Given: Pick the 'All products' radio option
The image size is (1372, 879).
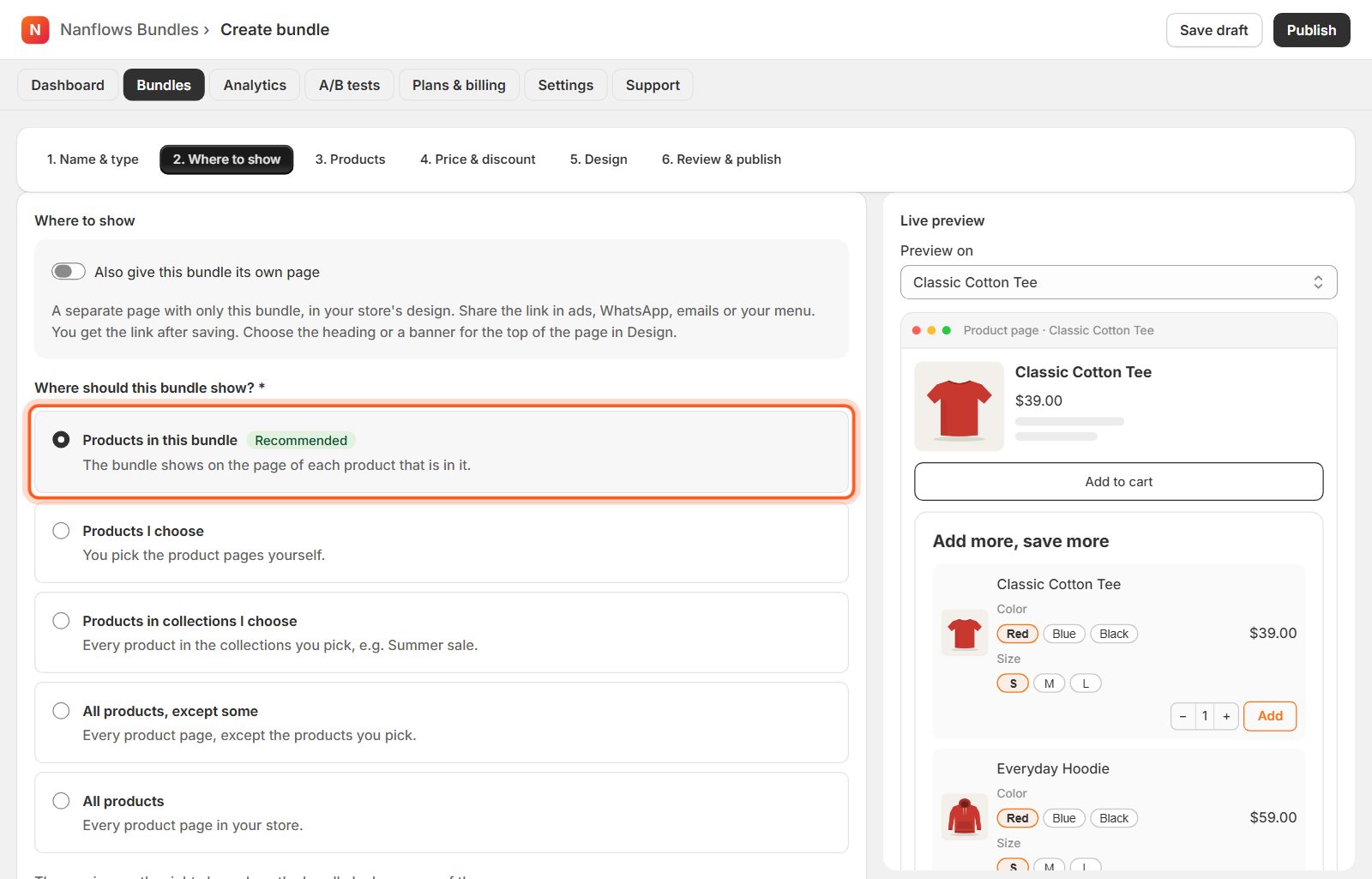Looking at the screenshot, I should point(61,801).
